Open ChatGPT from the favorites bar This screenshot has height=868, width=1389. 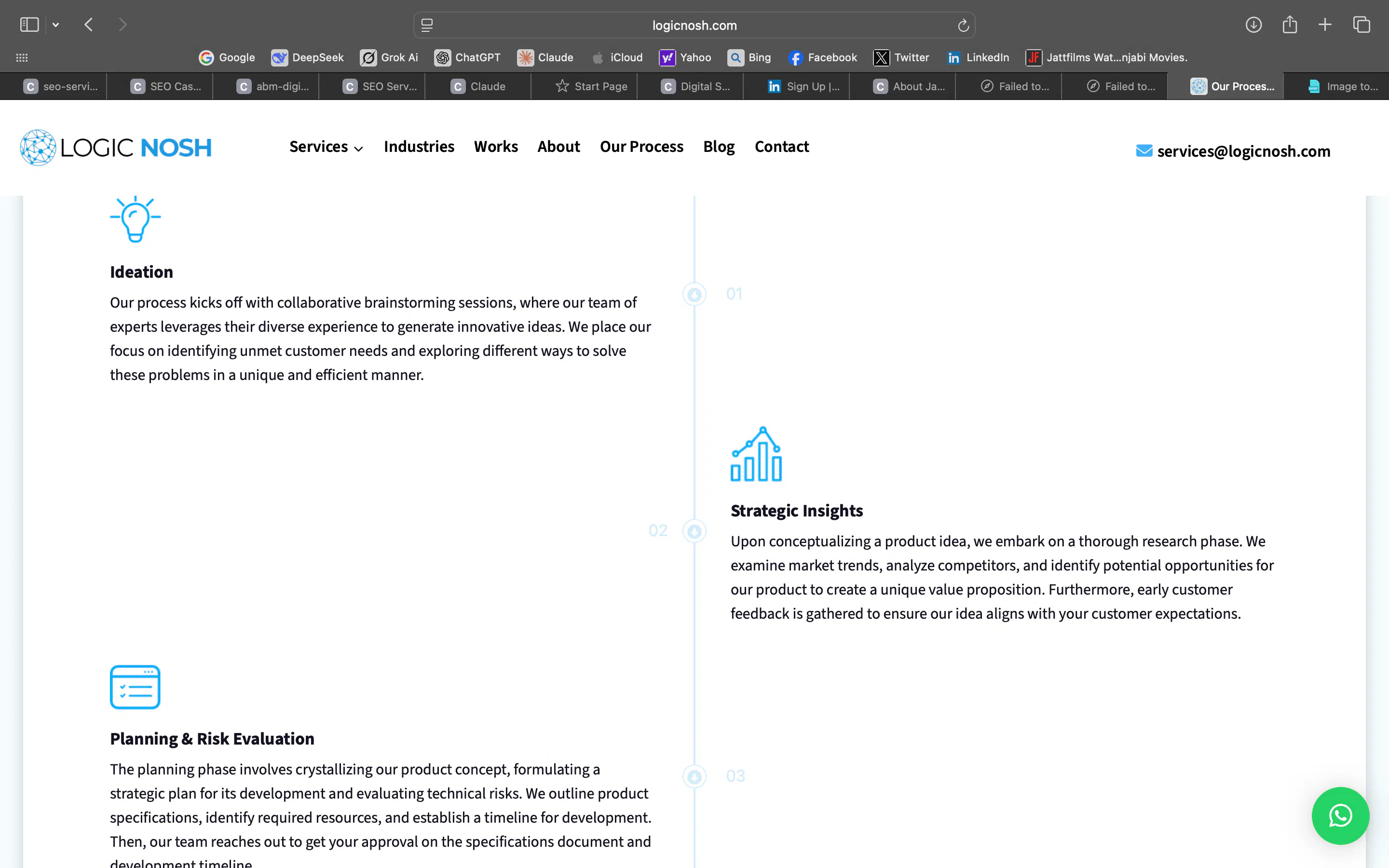[x=467, y=57]
